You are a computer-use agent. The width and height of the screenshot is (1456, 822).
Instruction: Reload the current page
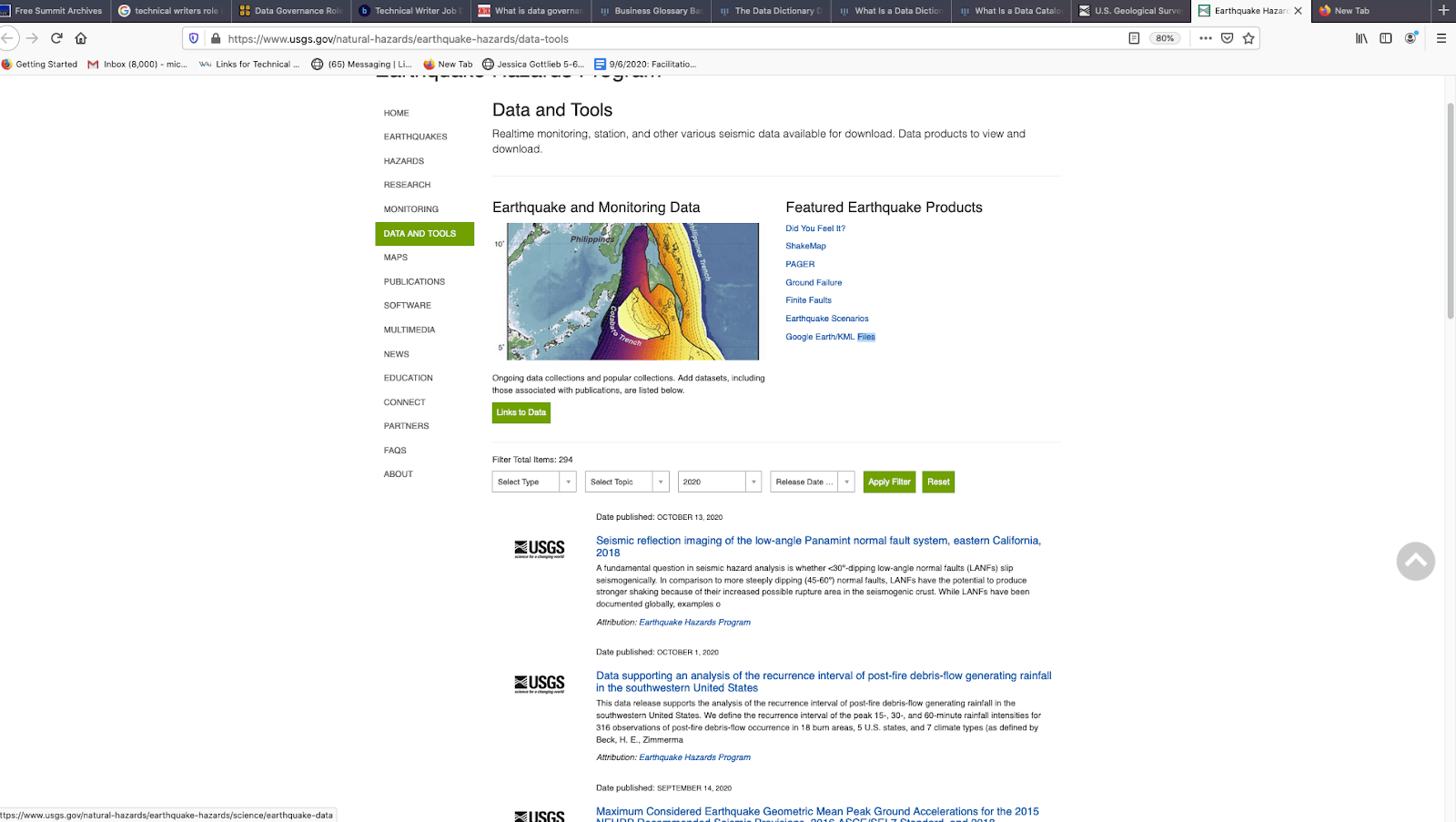[x=56, y=37]
